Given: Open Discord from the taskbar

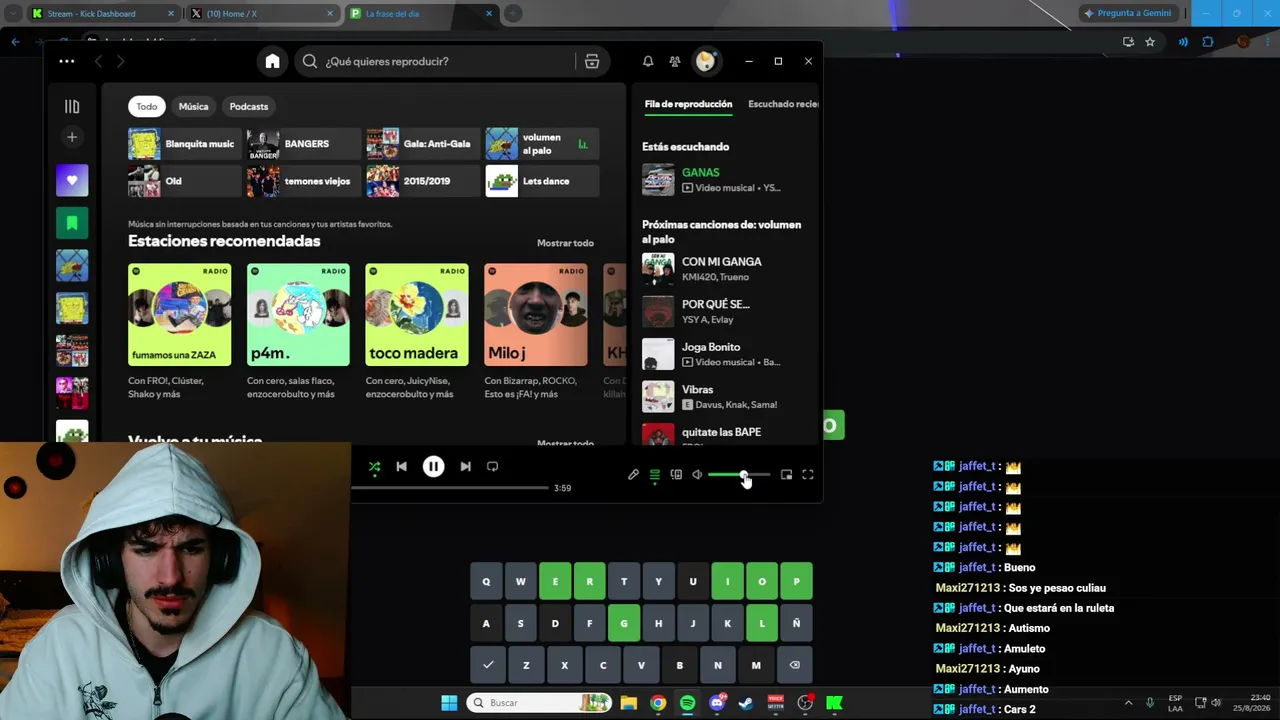Looking at the screenshot, I should click(x=717, y=703).
